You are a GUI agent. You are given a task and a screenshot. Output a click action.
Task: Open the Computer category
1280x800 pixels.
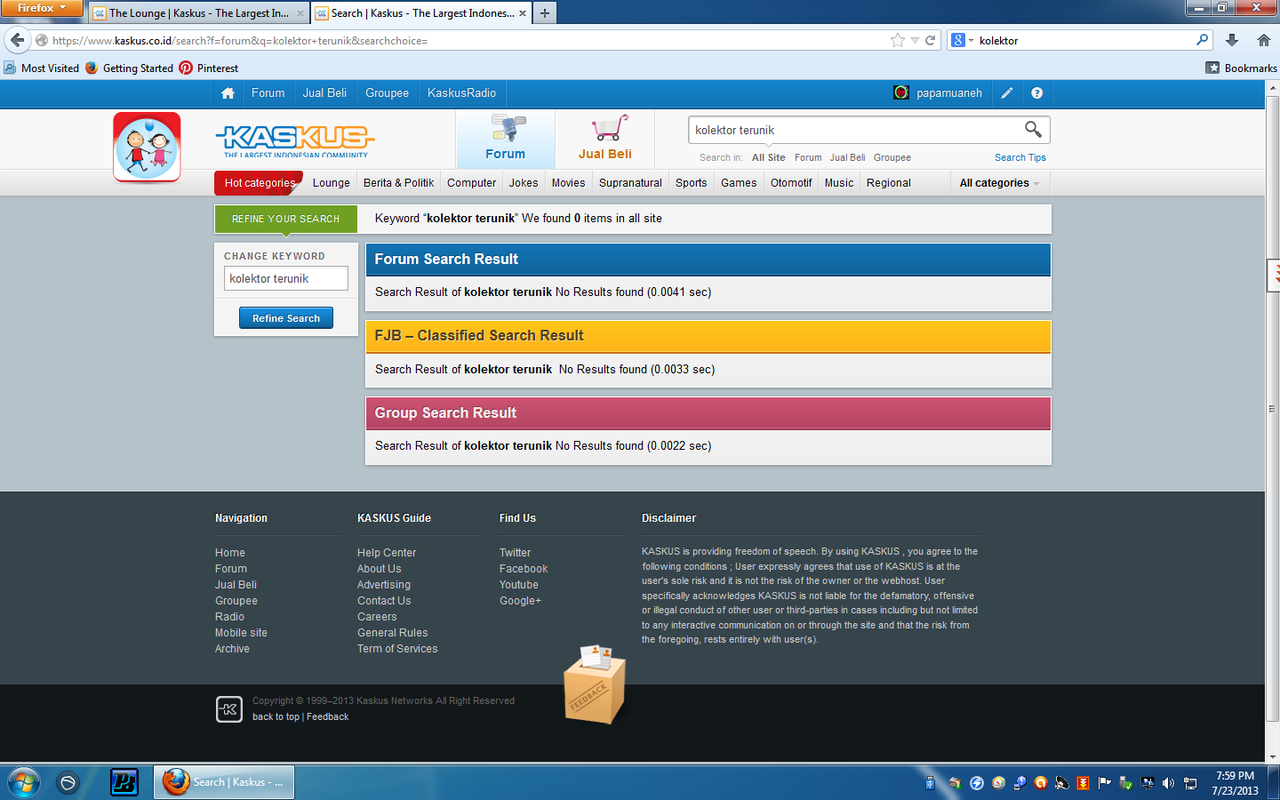(471, 183)
